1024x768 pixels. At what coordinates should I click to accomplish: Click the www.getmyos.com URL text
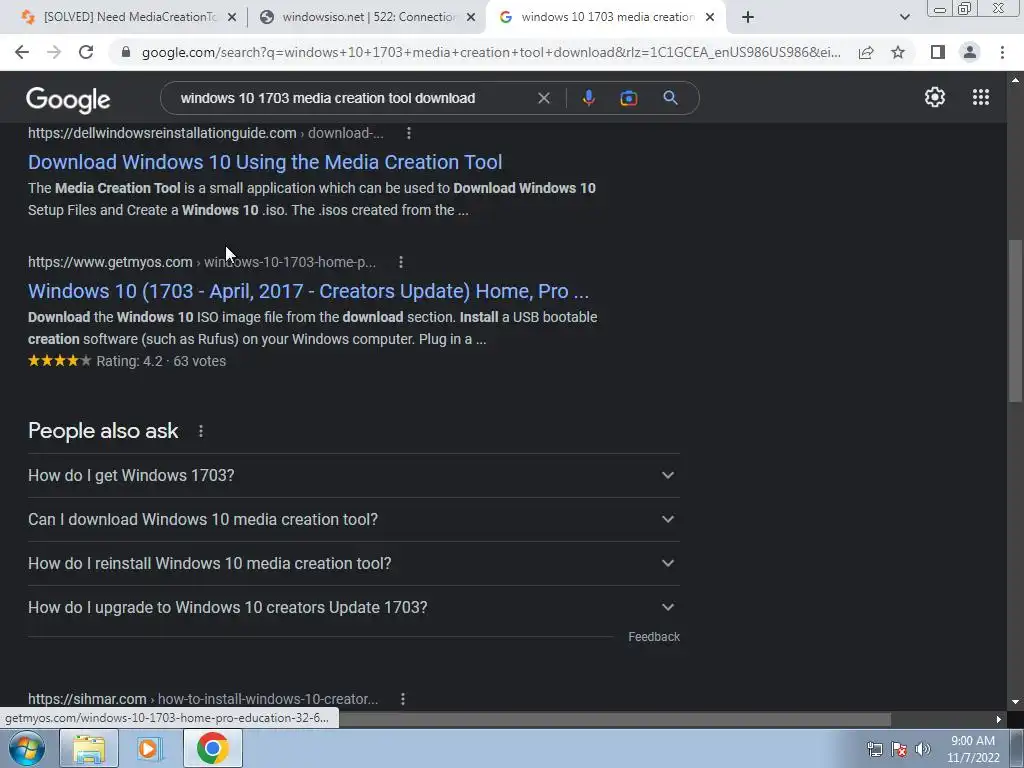click(110, 262)
